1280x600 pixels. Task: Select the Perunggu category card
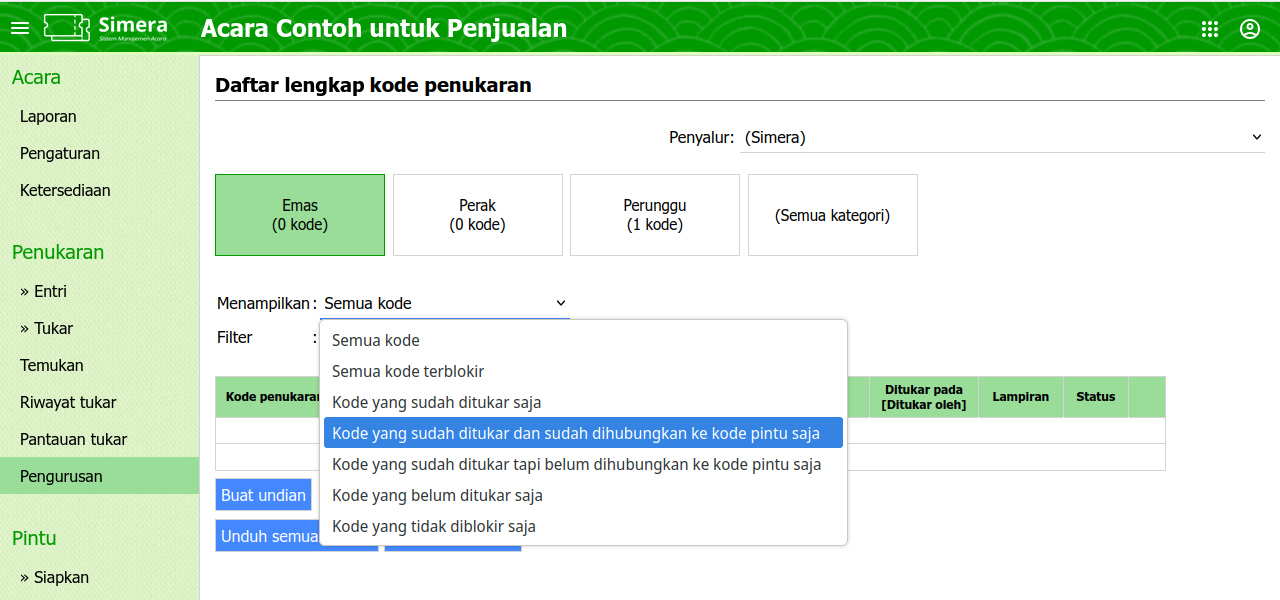coord(655,215)
